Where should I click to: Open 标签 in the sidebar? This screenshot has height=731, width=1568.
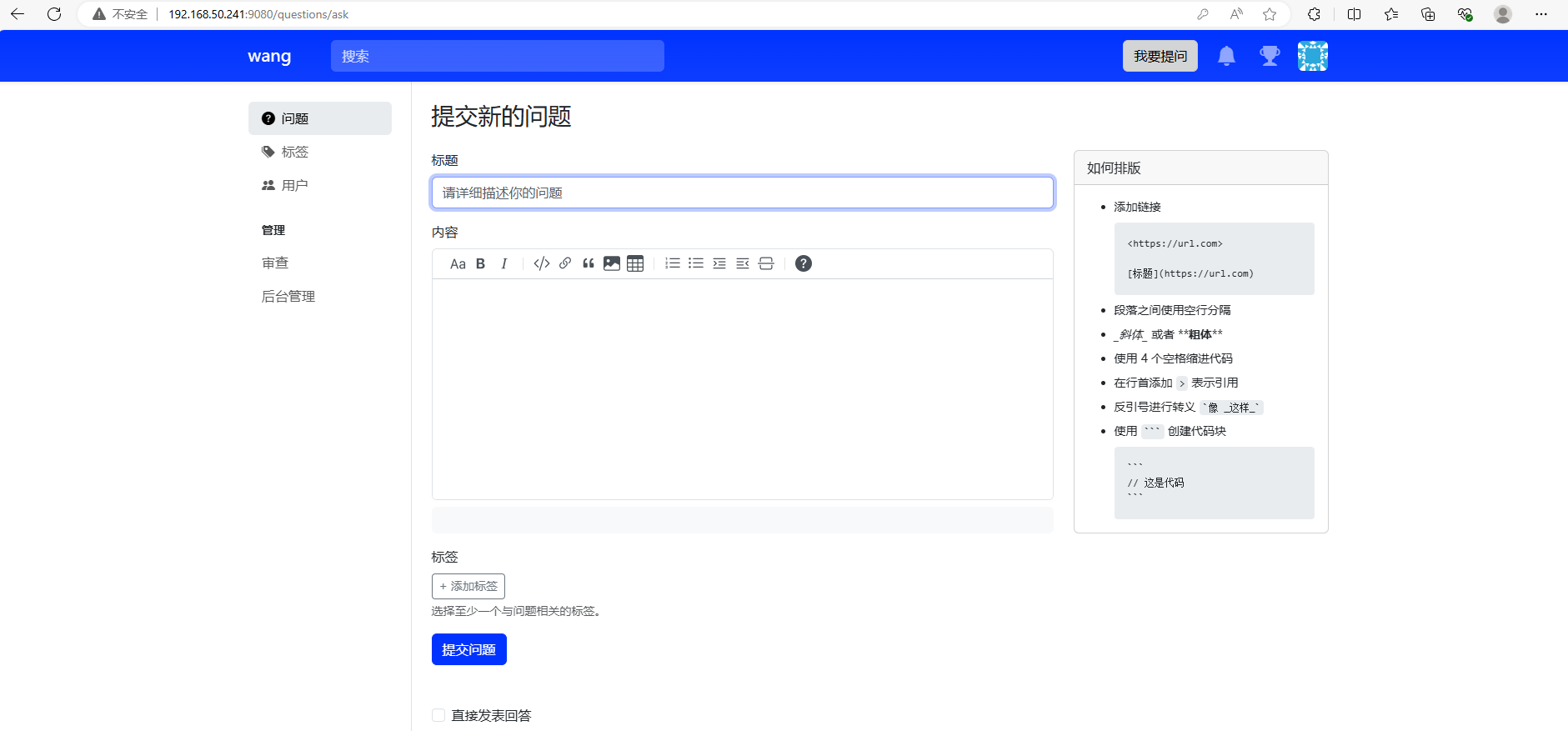click(x=320, y=152)
